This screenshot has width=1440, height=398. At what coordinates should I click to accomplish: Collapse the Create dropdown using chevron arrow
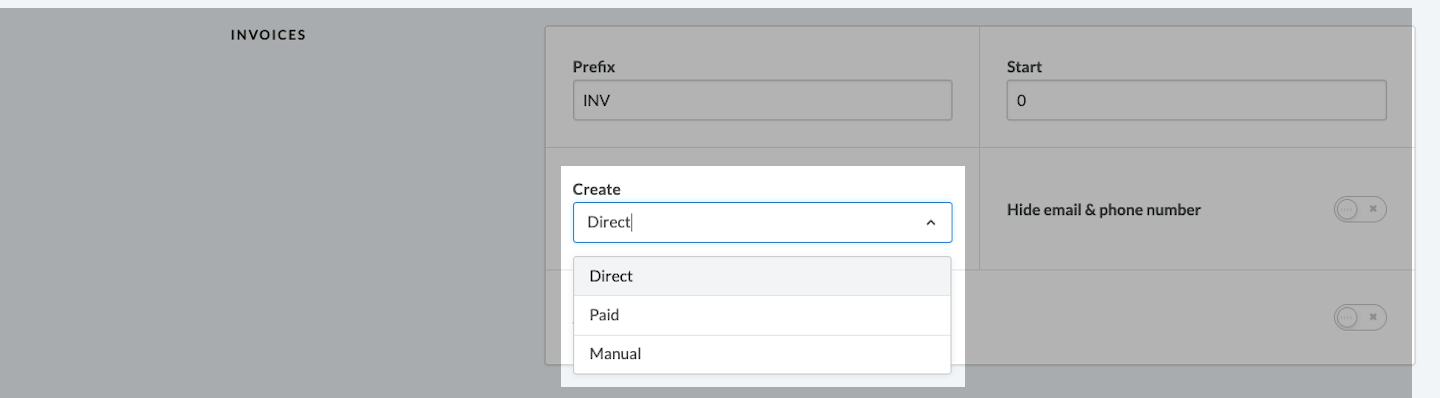931,223
